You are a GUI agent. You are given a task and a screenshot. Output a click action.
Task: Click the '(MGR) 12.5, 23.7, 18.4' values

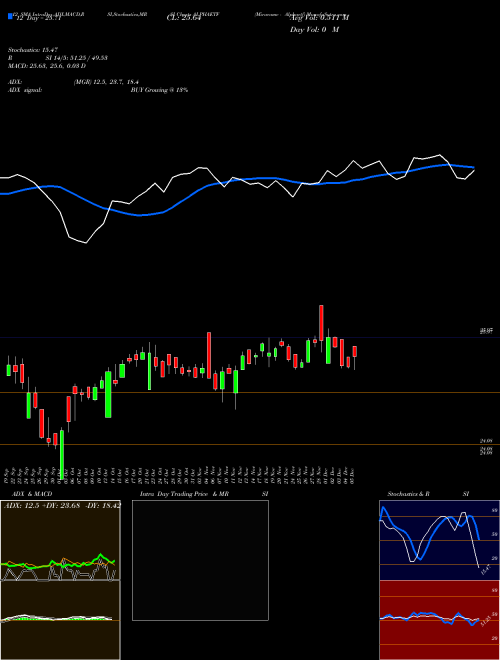[106, 82]
